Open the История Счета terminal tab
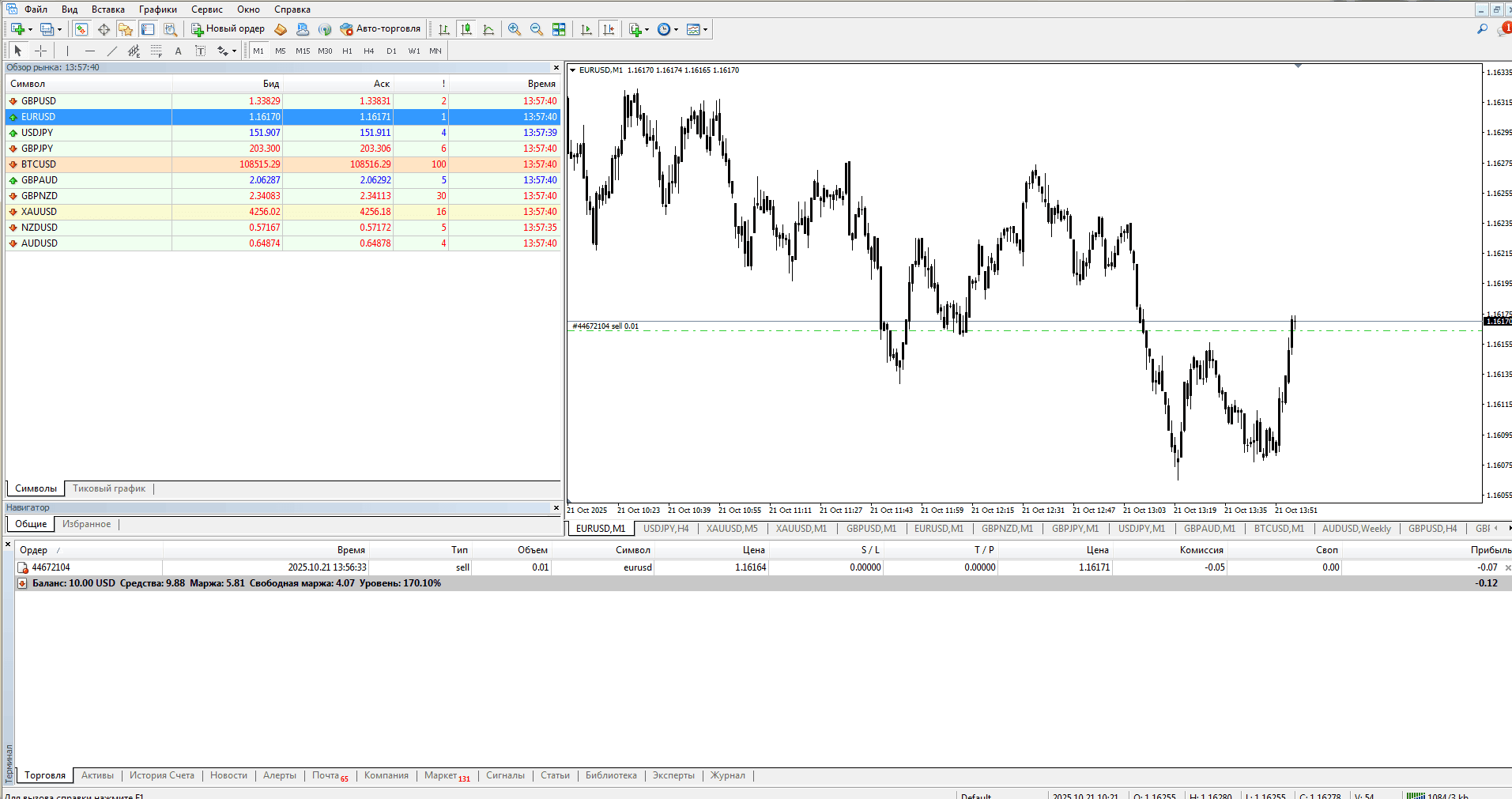 click(x=162, y=775)
